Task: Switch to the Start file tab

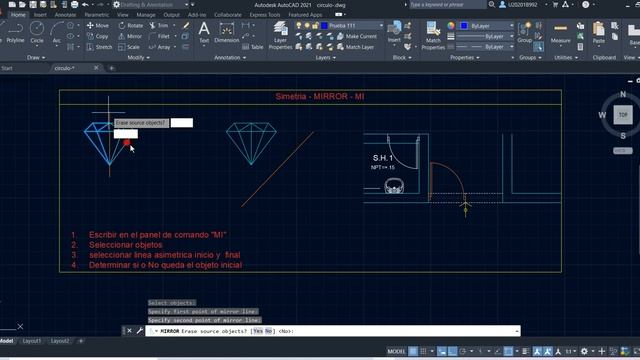Action: (x=7, y=68)
